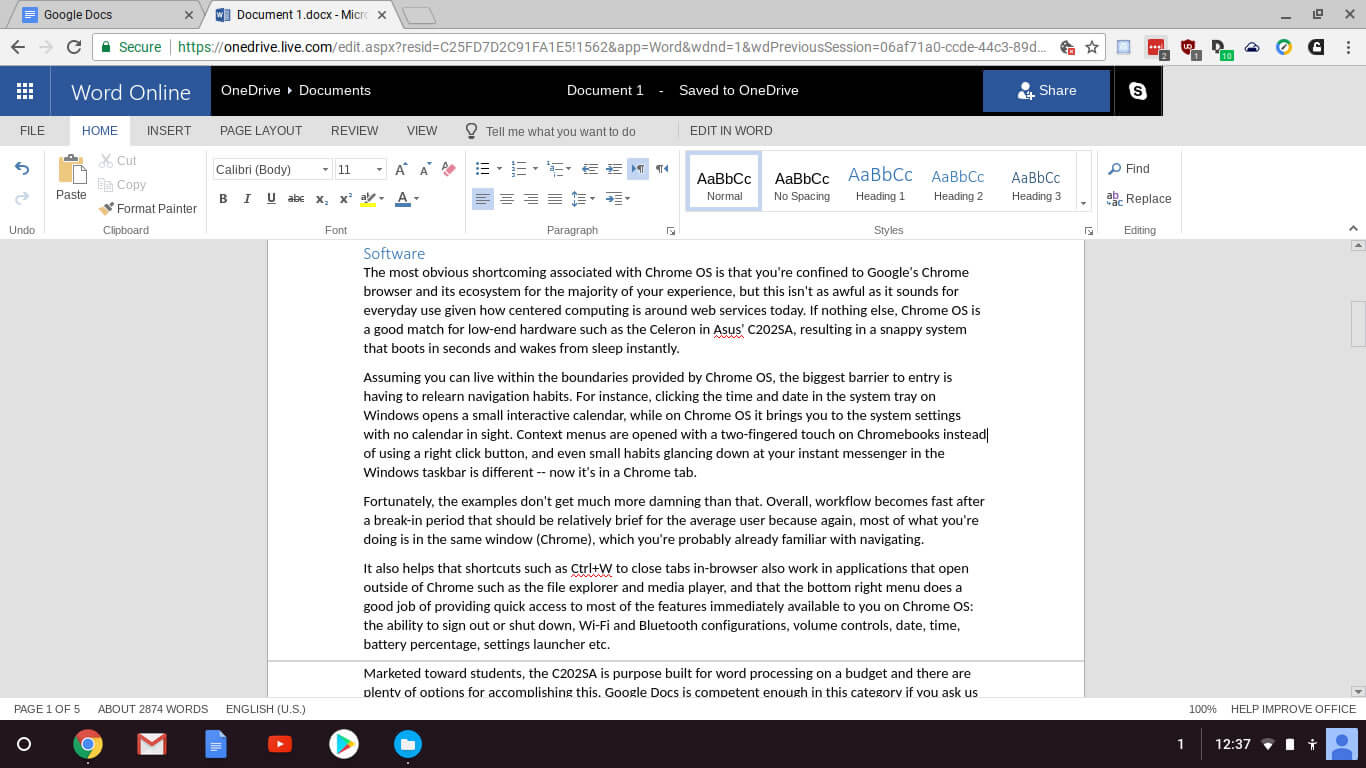Image resolution: width=1366 pixels, height=768 pixels.
Task: Click EDIT IN WORD
Action: pyautogui.click(x=731, y=131)
